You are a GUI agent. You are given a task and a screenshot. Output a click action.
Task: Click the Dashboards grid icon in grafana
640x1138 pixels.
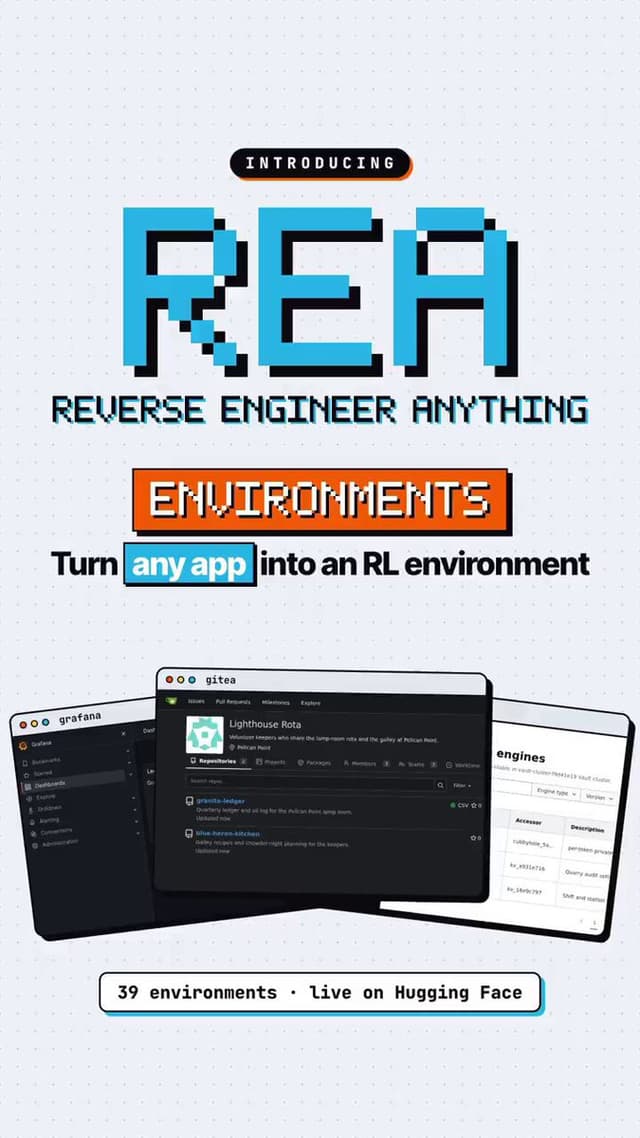click(x=28, y=787)
